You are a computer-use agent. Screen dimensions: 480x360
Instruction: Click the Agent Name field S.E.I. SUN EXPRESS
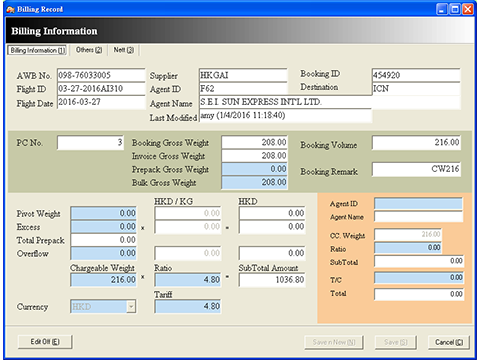[x=330, y=102]
